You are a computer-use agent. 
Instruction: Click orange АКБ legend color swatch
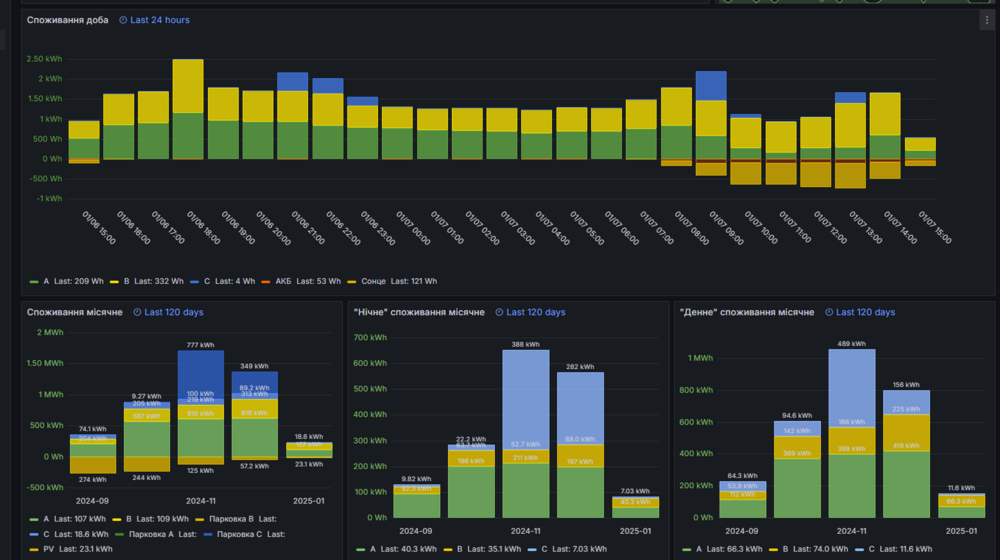click(266, 282)
